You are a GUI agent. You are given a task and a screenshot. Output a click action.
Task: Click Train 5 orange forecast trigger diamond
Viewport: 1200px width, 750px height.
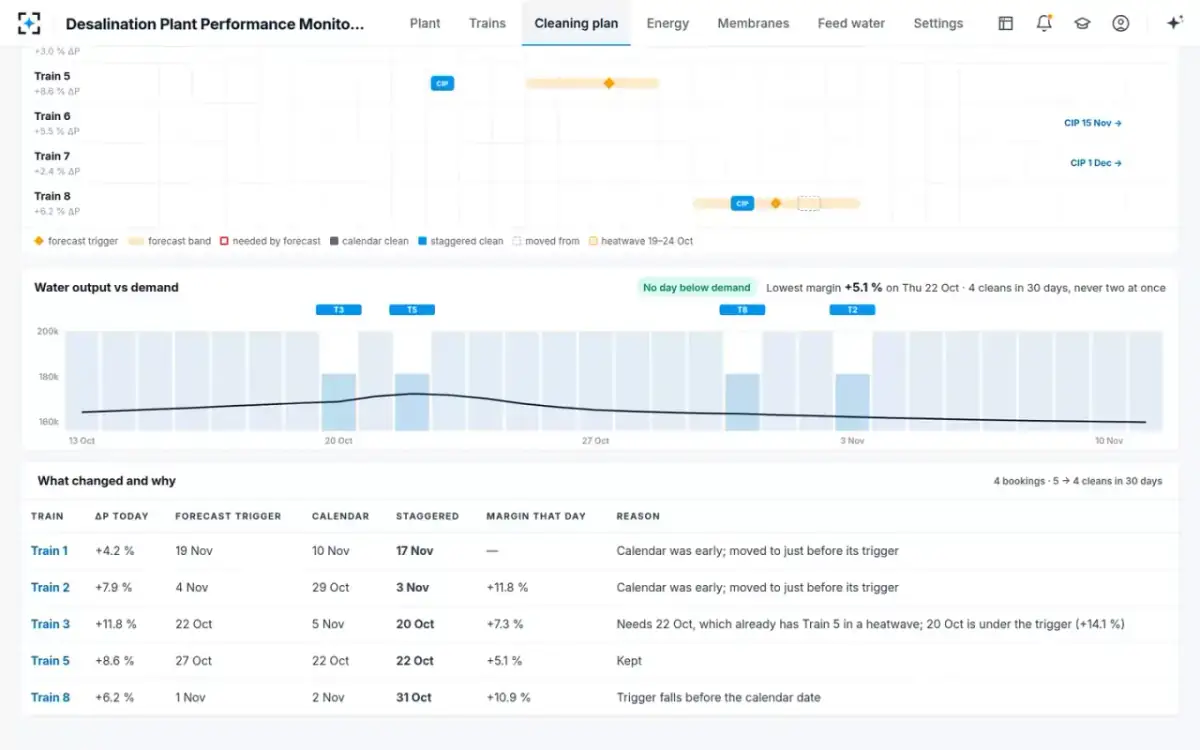pyautogui.click(x=609, y=83)
